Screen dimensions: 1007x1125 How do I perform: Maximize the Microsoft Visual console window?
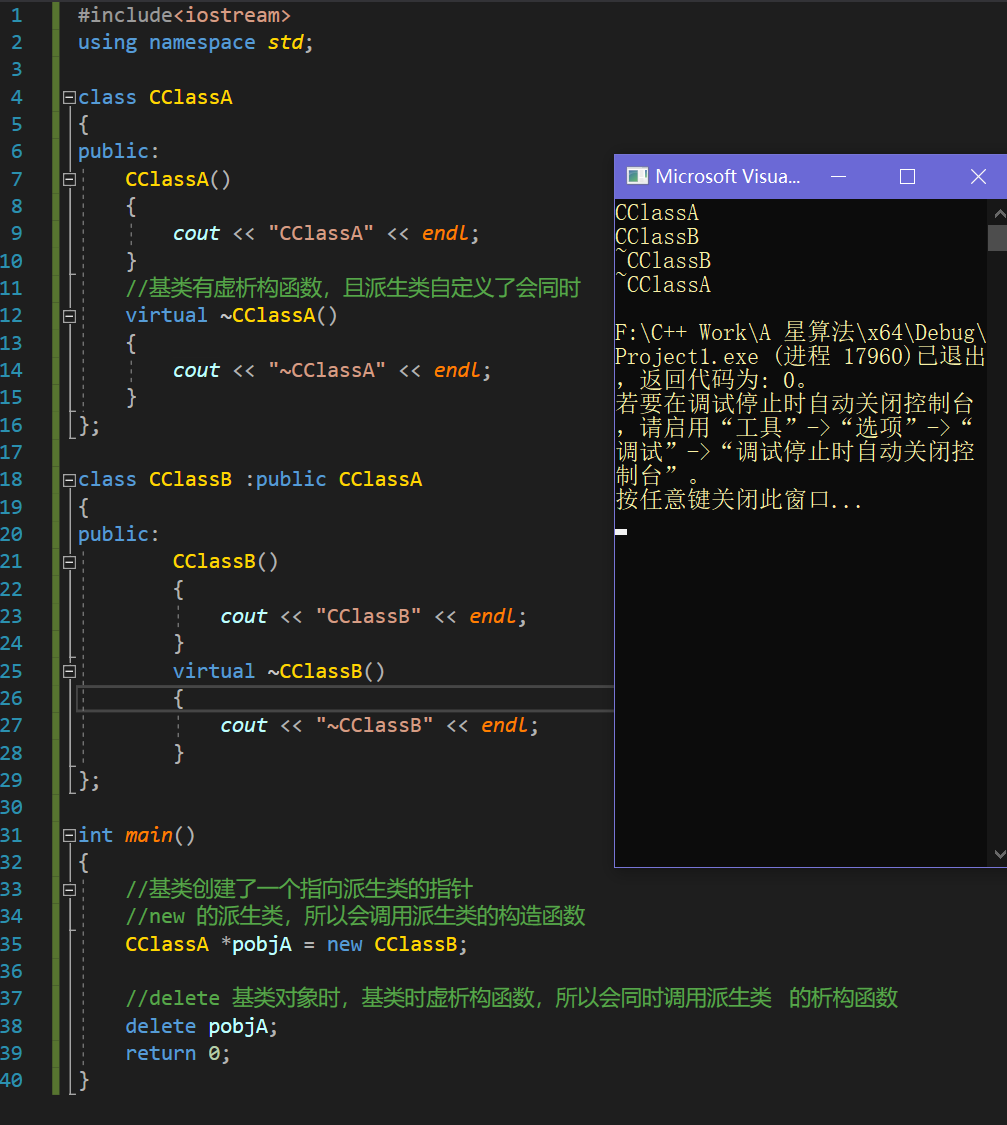click(x=907, y=176)
